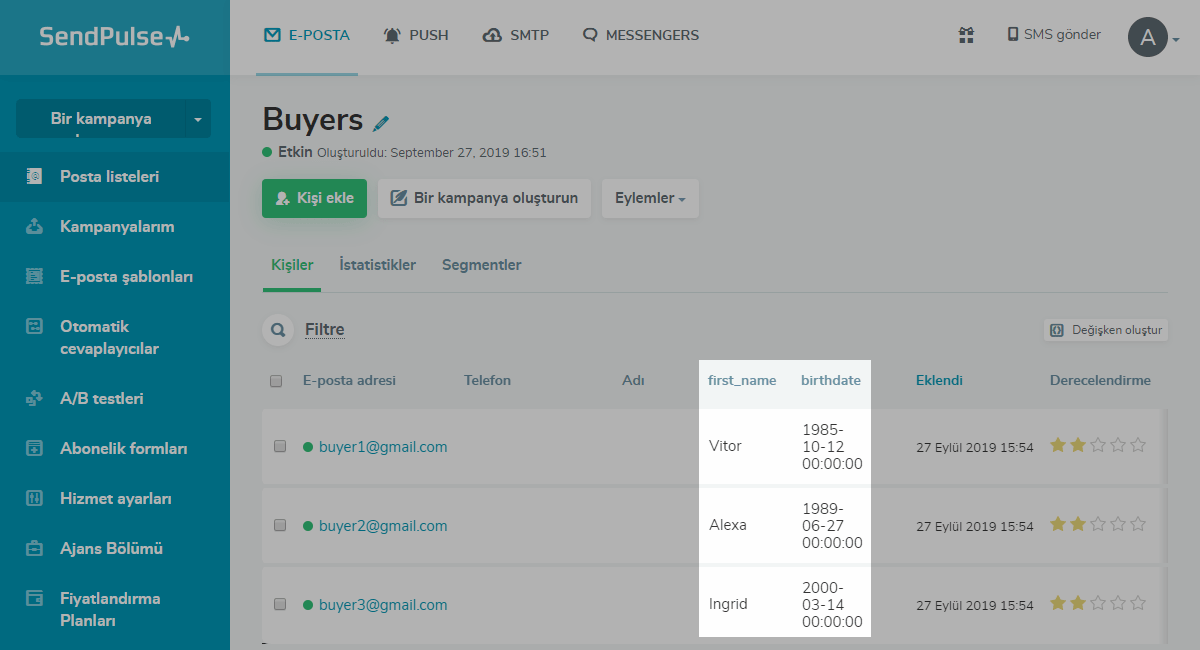Click the pencil icon beside Buyers title
Image resolution: width=1200 pixels, height=650 pixels.
[381, 123]
